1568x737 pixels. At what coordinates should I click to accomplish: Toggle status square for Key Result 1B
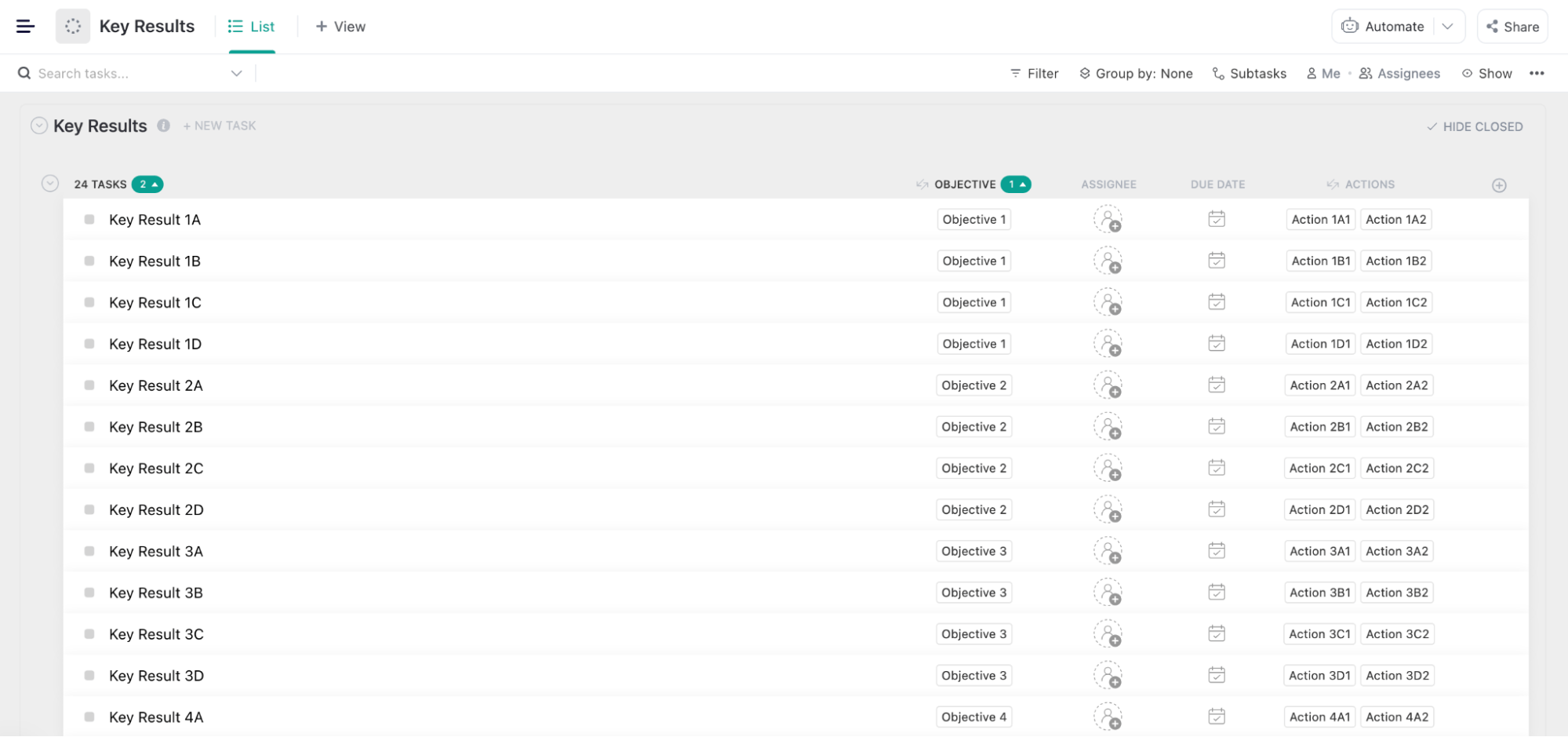89,261
